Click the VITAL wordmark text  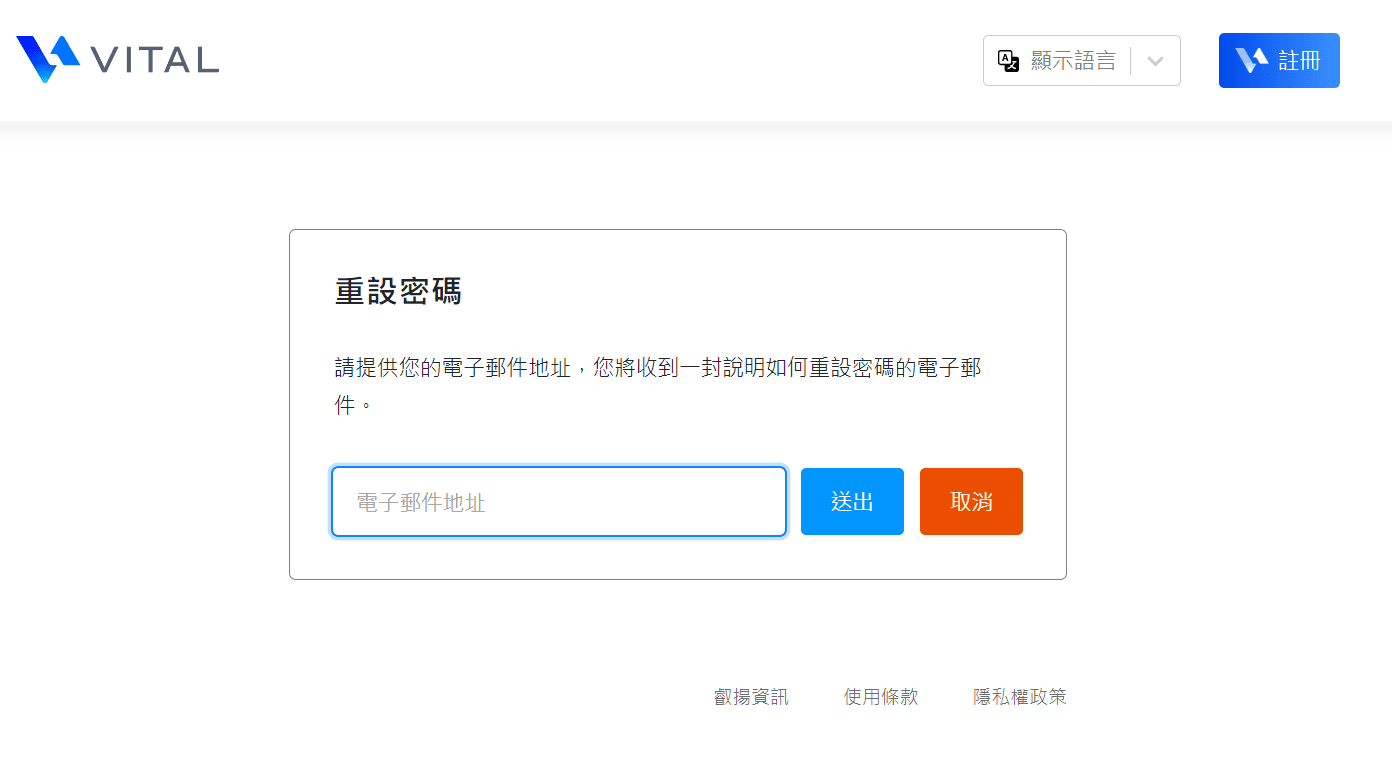tap(155, 60)
